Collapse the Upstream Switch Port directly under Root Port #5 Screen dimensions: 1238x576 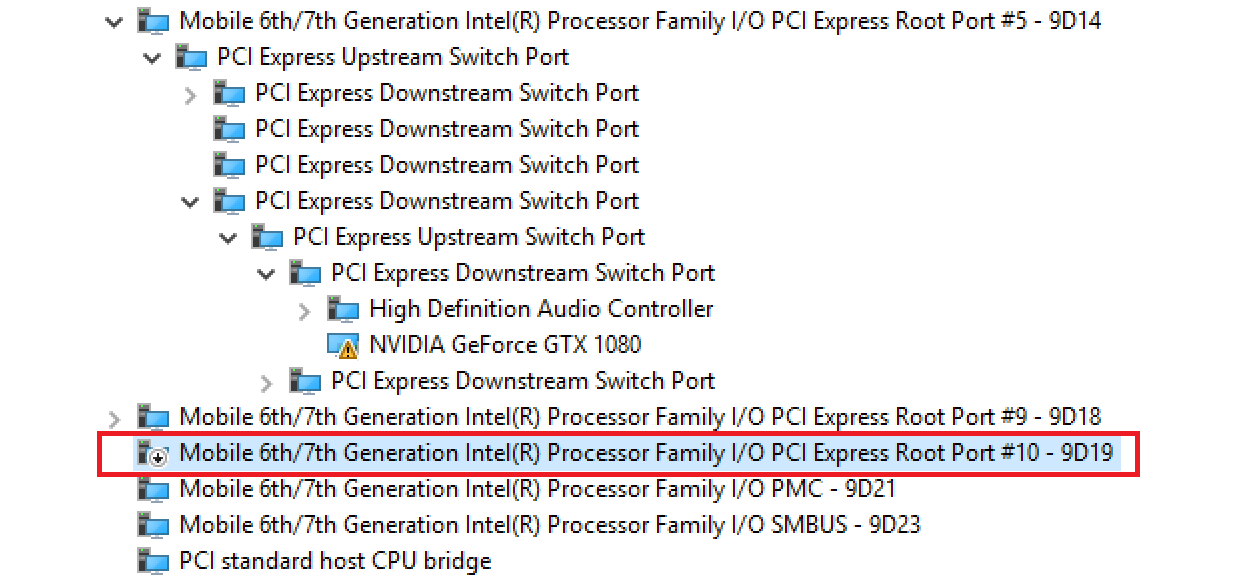[x=152, y=58]
